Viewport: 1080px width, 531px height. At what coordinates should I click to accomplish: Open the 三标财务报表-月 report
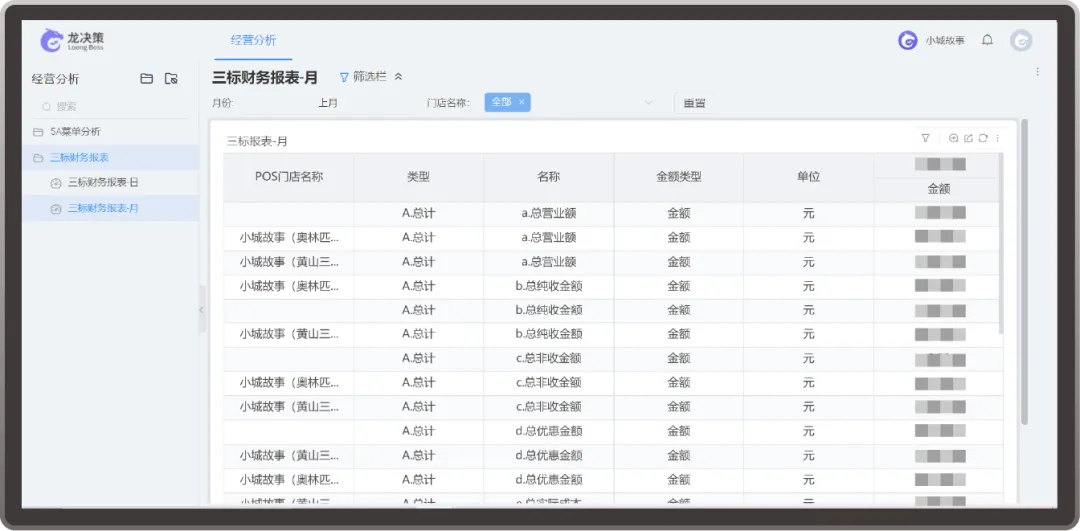pyautogui.click(x=110, y=209)
